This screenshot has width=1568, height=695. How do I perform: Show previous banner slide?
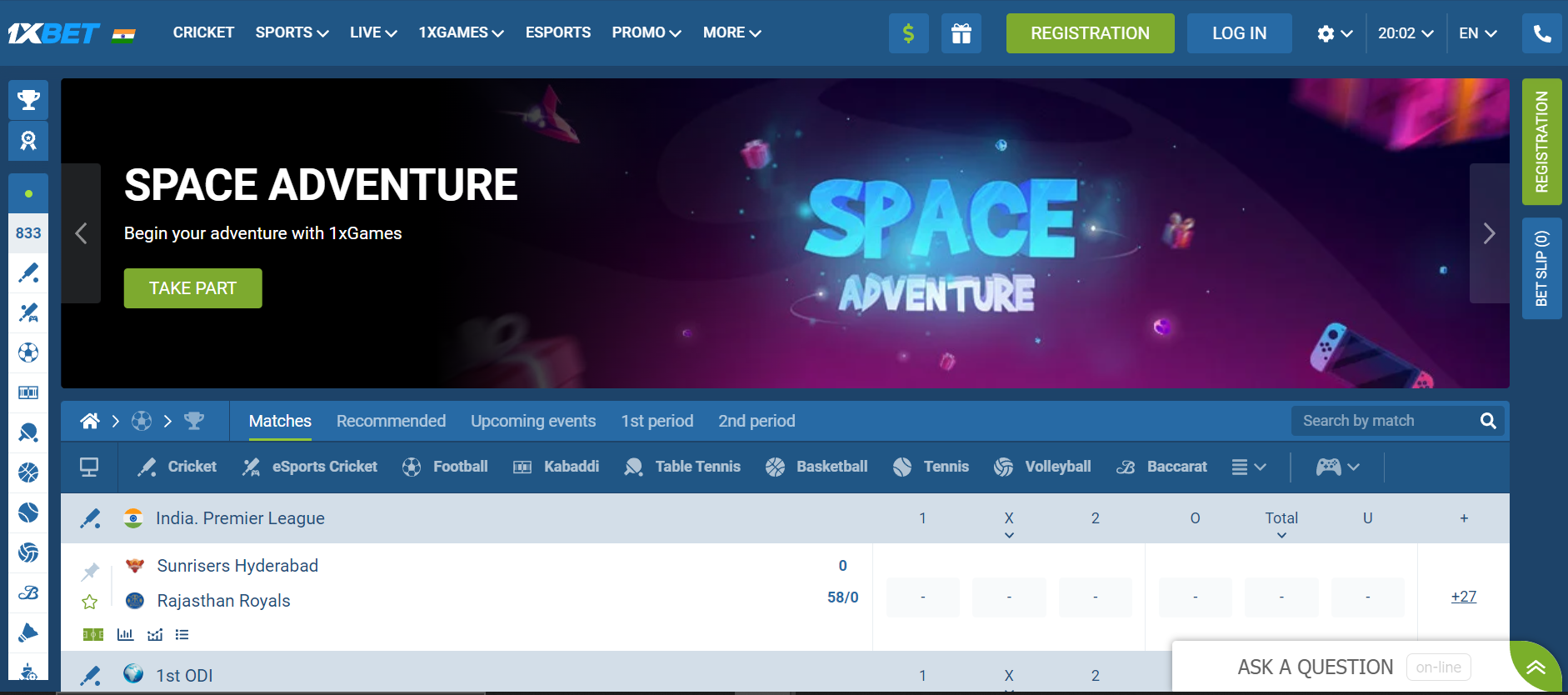click(81, 233)
